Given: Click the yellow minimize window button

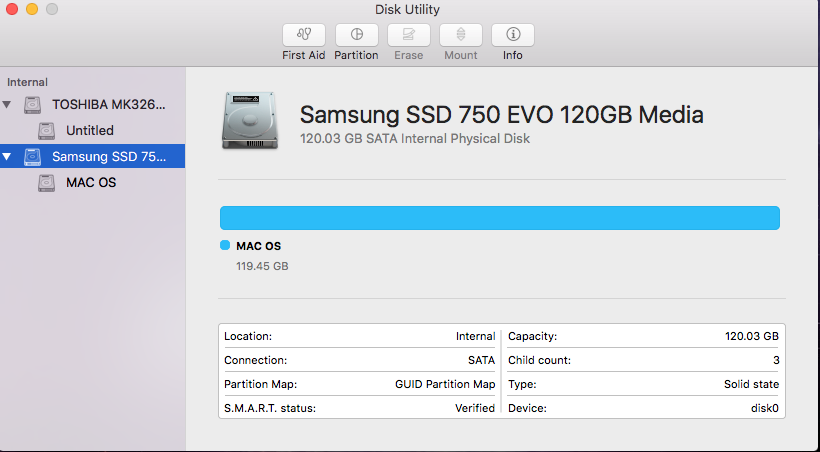Looking at the screenshot, I should click(31, 10).
